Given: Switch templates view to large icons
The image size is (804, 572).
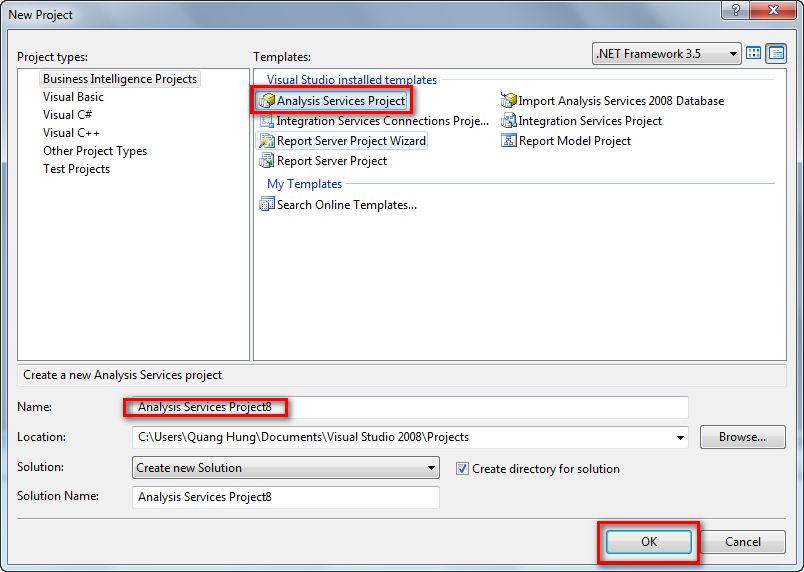Looking at the screenshot, I should point(753,53).
